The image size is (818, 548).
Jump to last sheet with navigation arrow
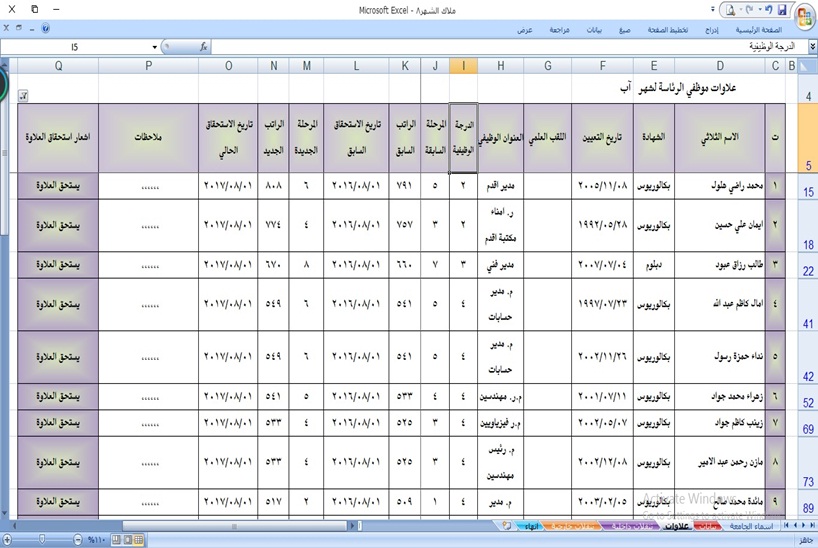pos(786,526)
